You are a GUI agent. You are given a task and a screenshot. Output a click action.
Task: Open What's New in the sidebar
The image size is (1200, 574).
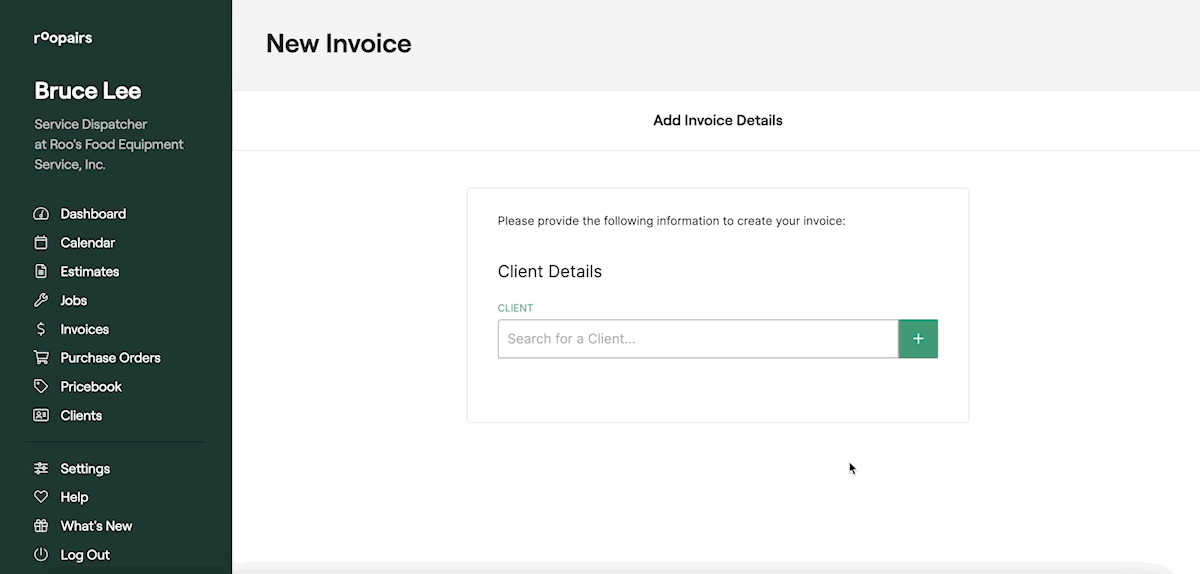tap(96, 526)
